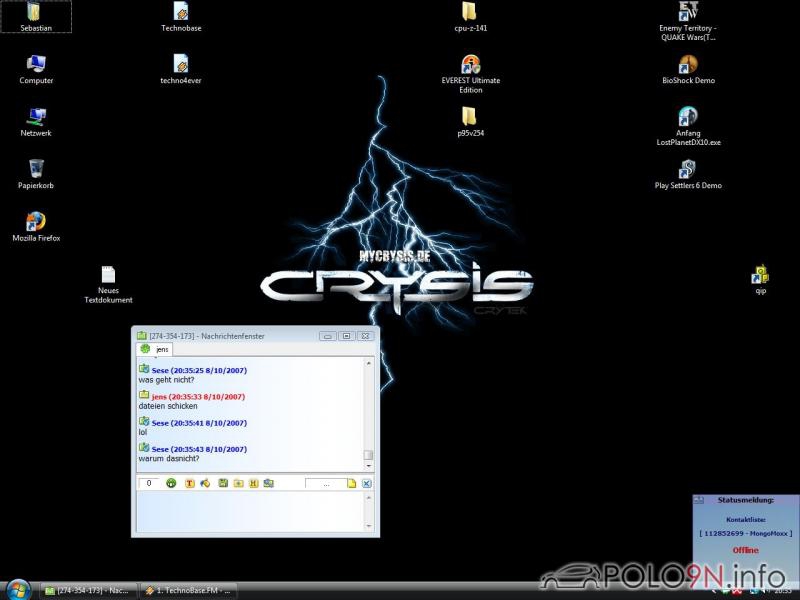Click the Nachrichtenfenster window title bar icon
Screen dimensions: 800x600
[141, 336]
